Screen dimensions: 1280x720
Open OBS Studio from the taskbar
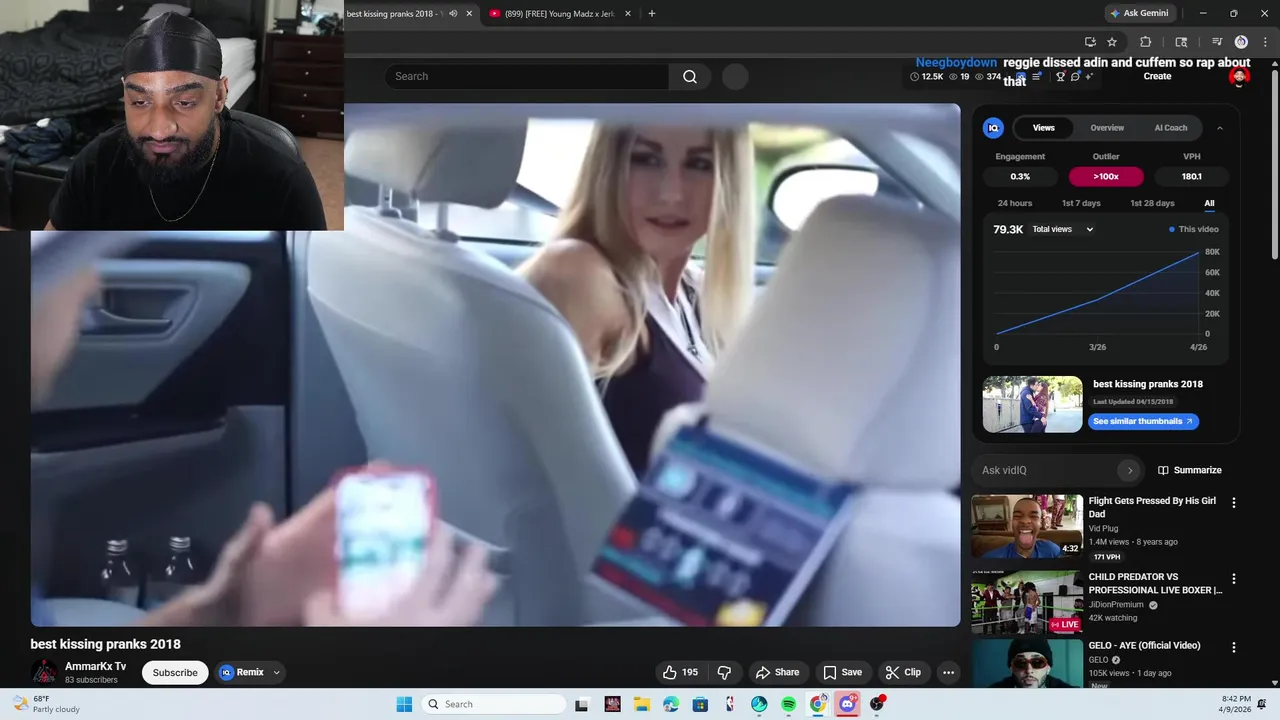877,704
